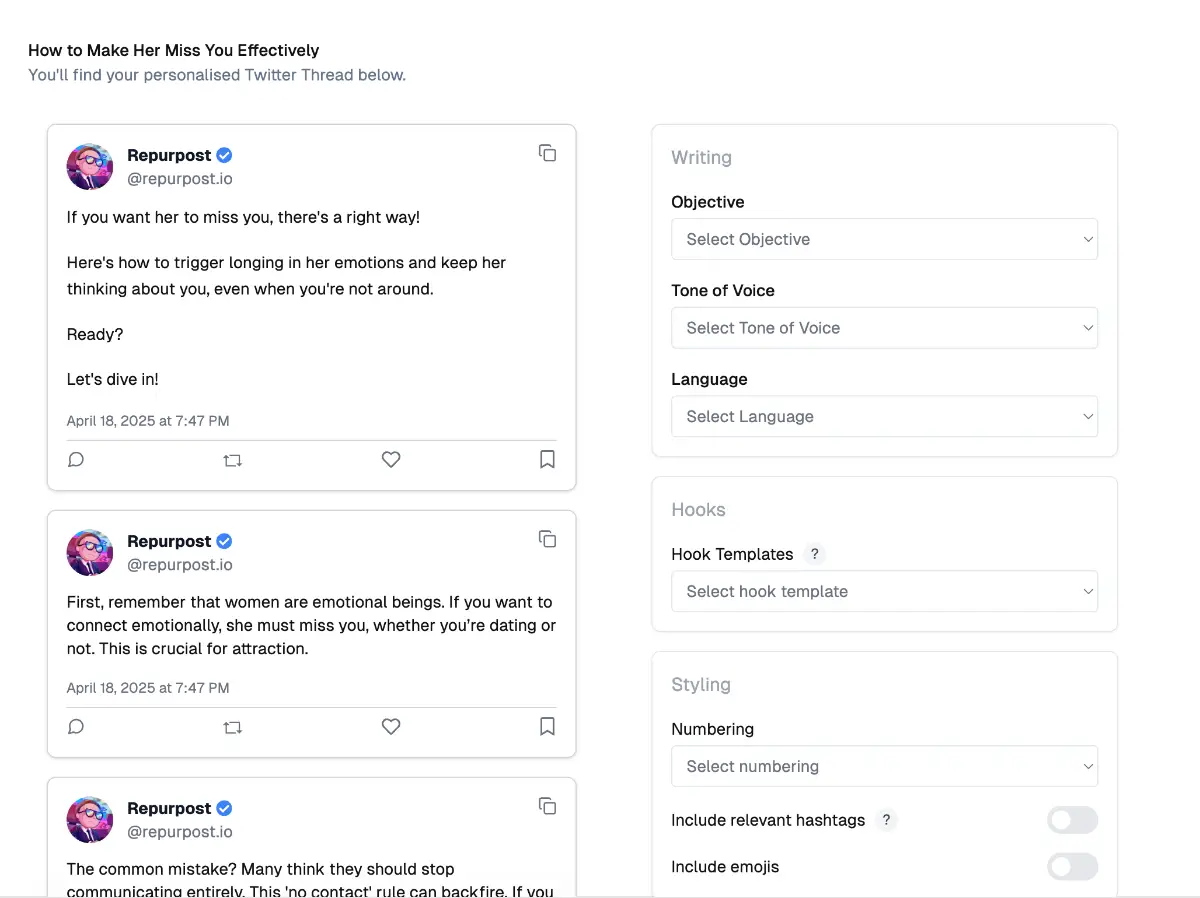Click the retweet icon on the second tweet

point(233,728)
